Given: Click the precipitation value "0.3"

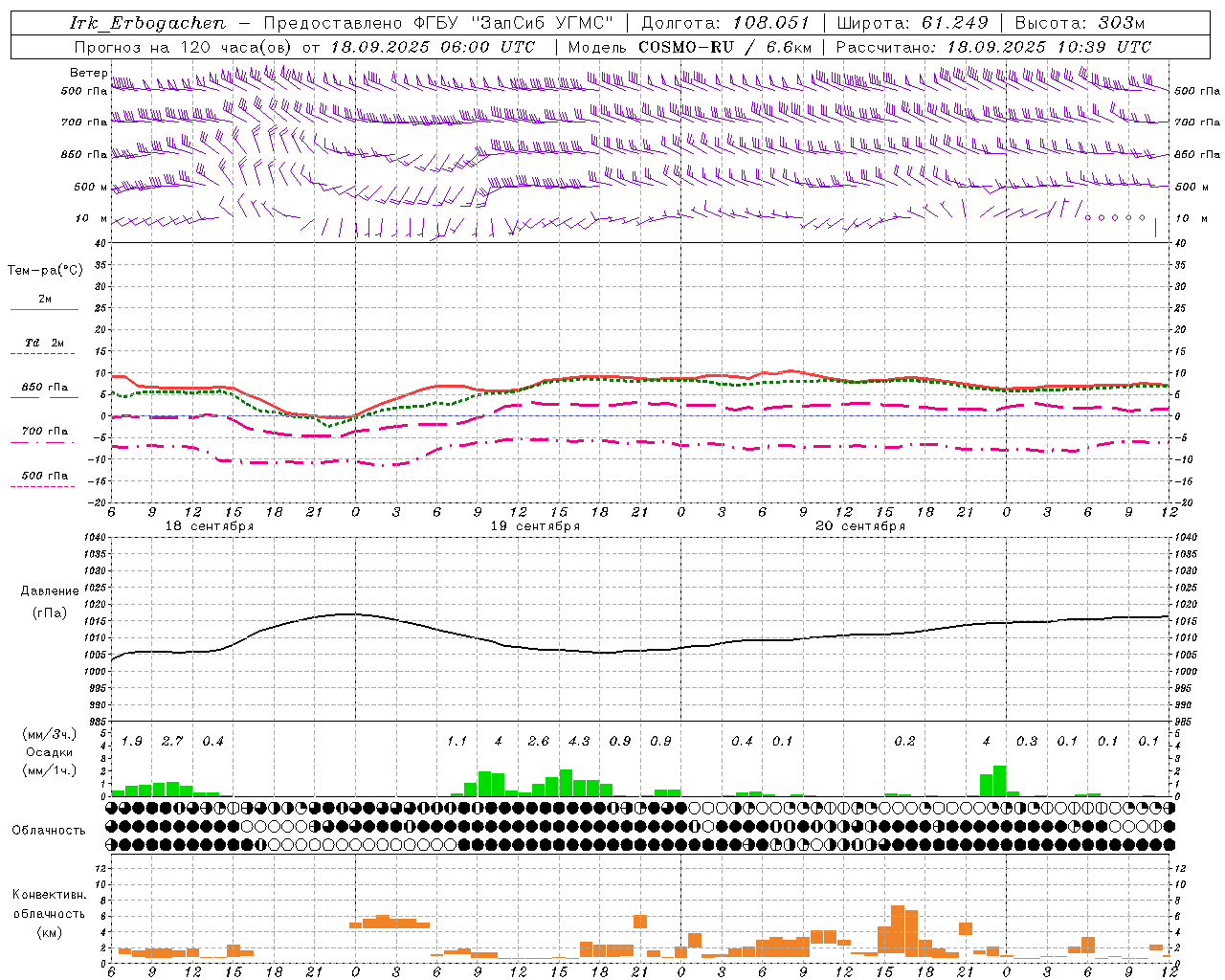Looking at the screenshot, I should click(1027, 741).
